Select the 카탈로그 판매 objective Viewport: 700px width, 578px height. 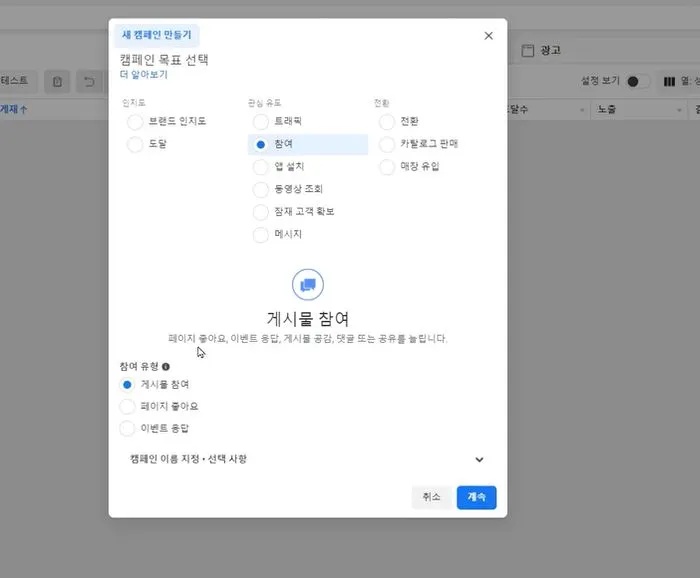coord(387,144)
